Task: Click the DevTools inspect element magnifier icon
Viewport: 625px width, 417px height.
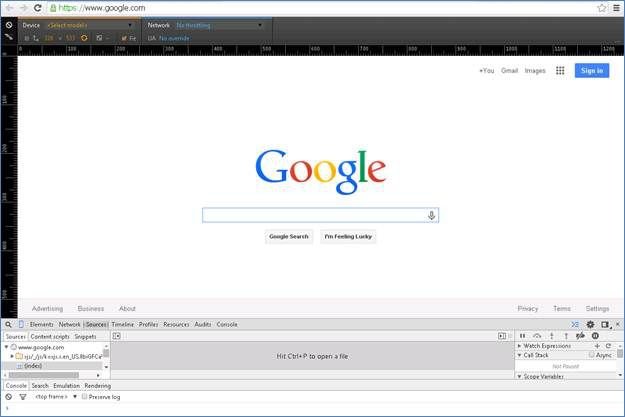Action: (8, 325)
